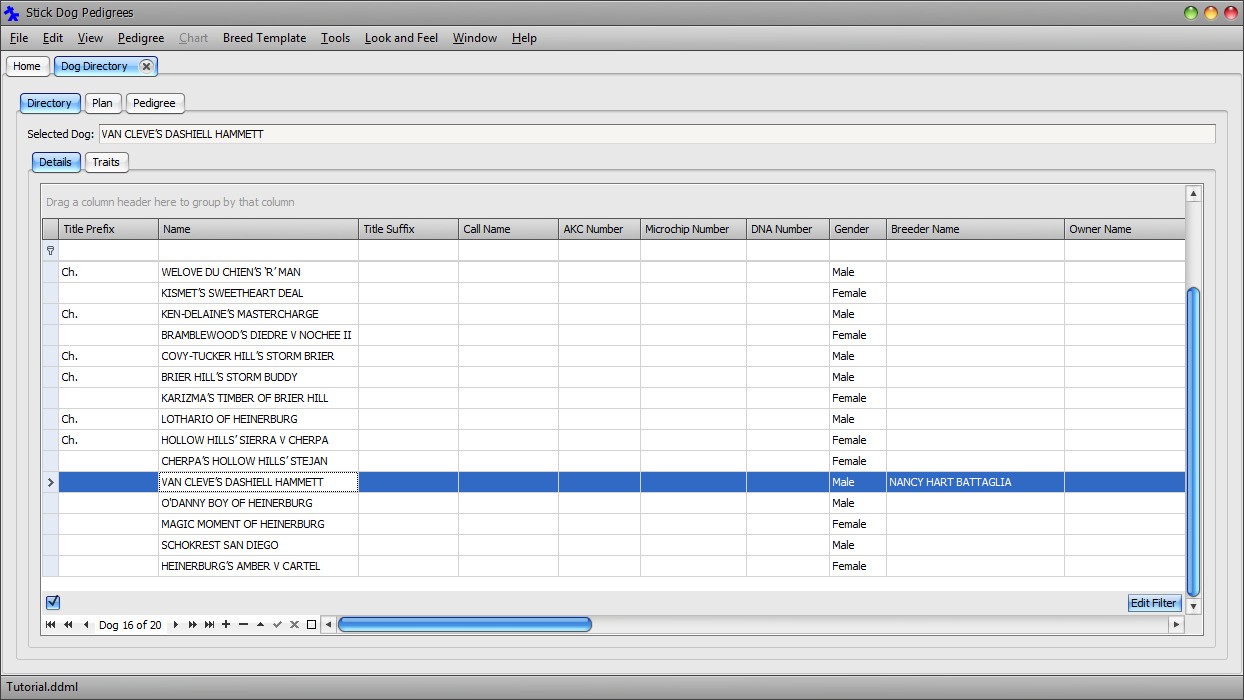Image resolution: width=1244 pixels, height=700 pixels.
Task: Select VAN CLEVE'S DASHIELL HAMMETT name cell
Action: pyautogui.click(x=257, y=482)
